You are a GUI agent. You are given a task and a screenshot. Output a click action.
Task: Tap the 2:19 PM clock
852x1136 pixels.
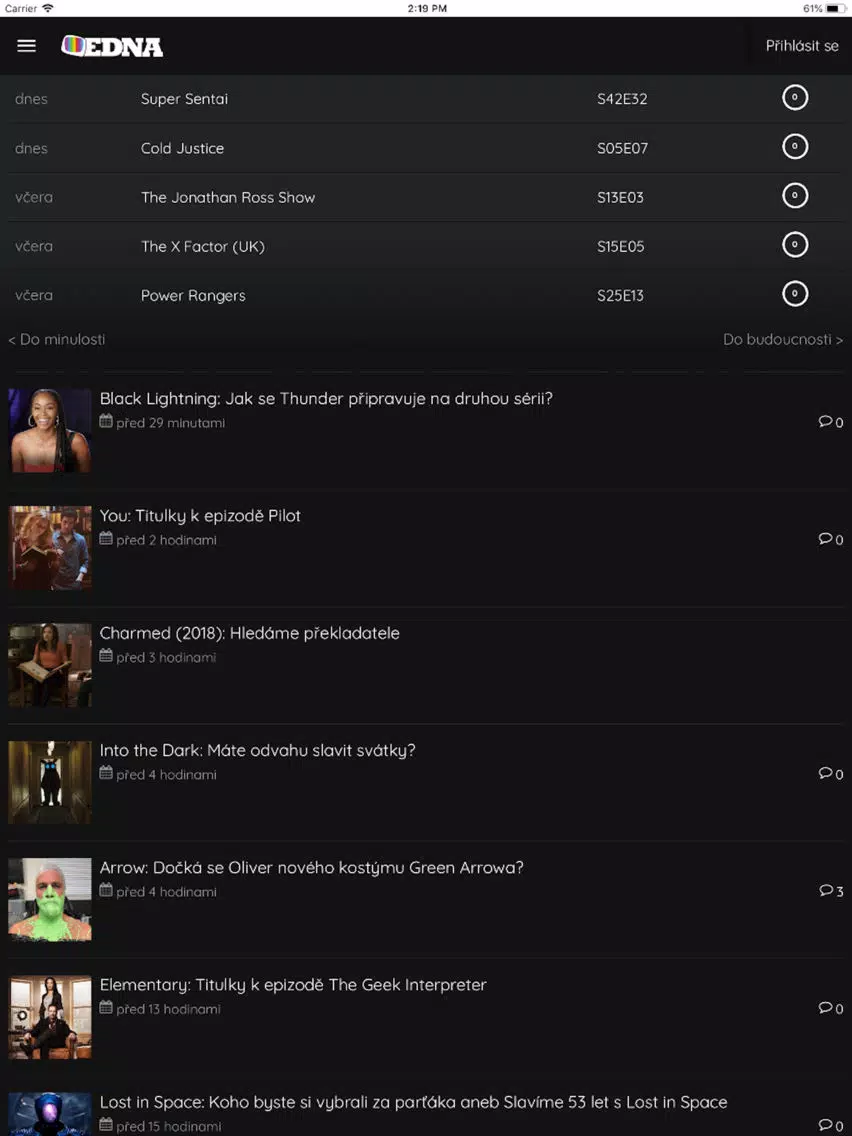click(x=427, y=9)
